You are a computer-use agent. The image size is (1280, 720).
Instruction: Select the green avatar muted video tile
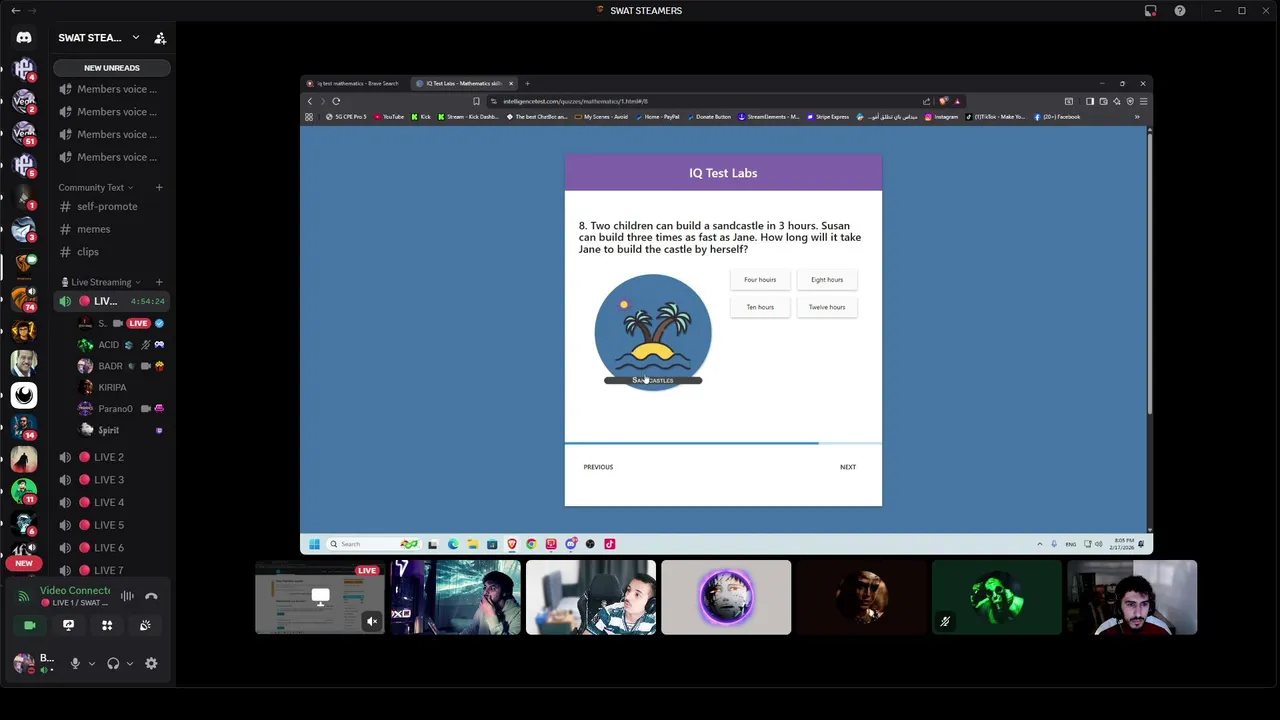(x=997, y=598)
